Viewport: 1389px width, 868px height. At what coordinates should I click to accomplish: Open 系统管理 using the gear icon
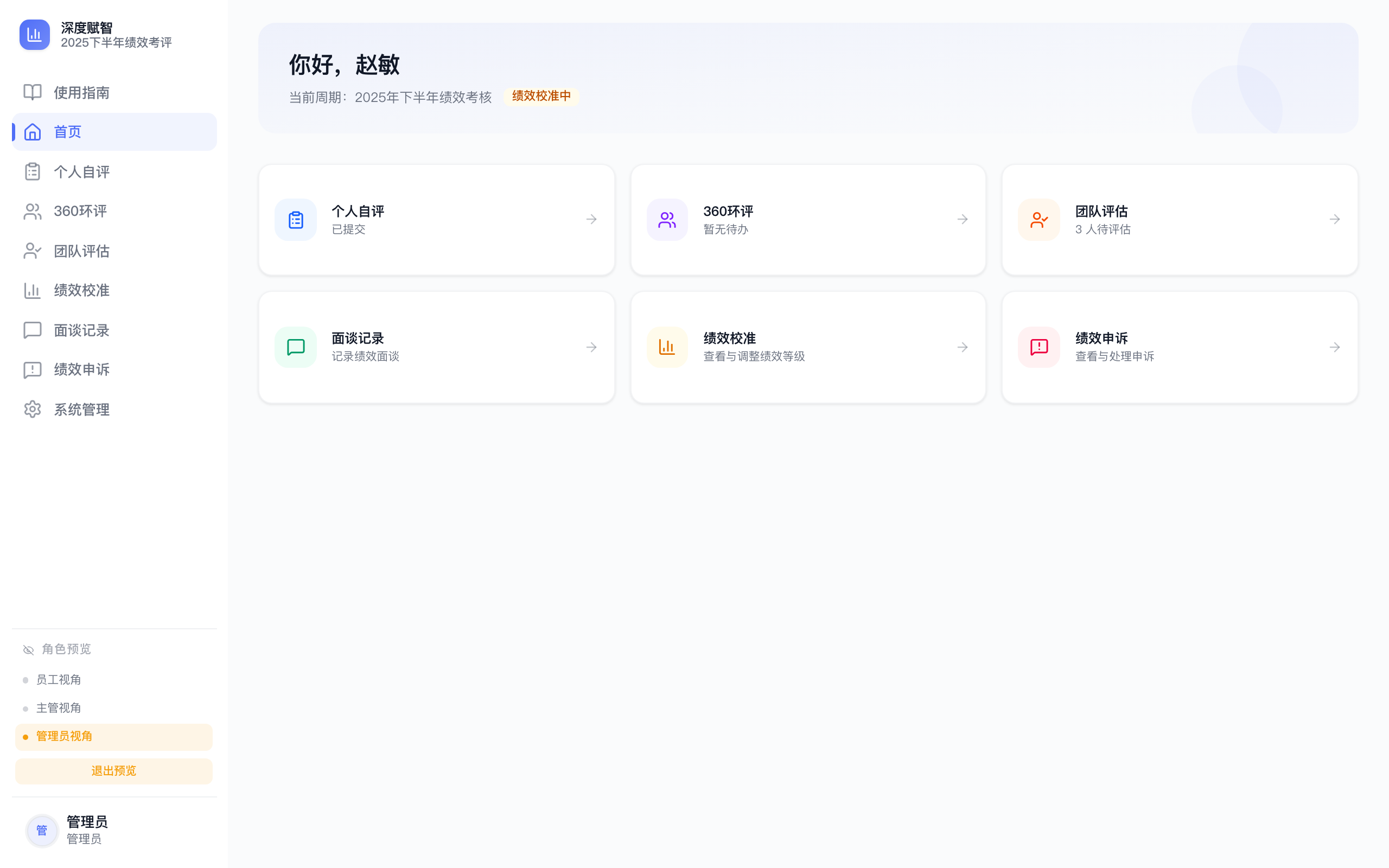pos(31,409)
